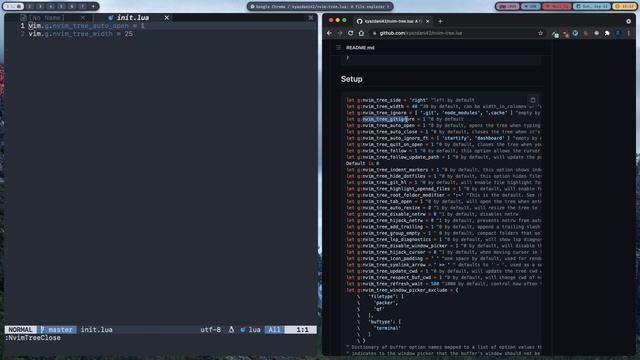Open Chrome tab search dropdown at top right

pos(629,21)
